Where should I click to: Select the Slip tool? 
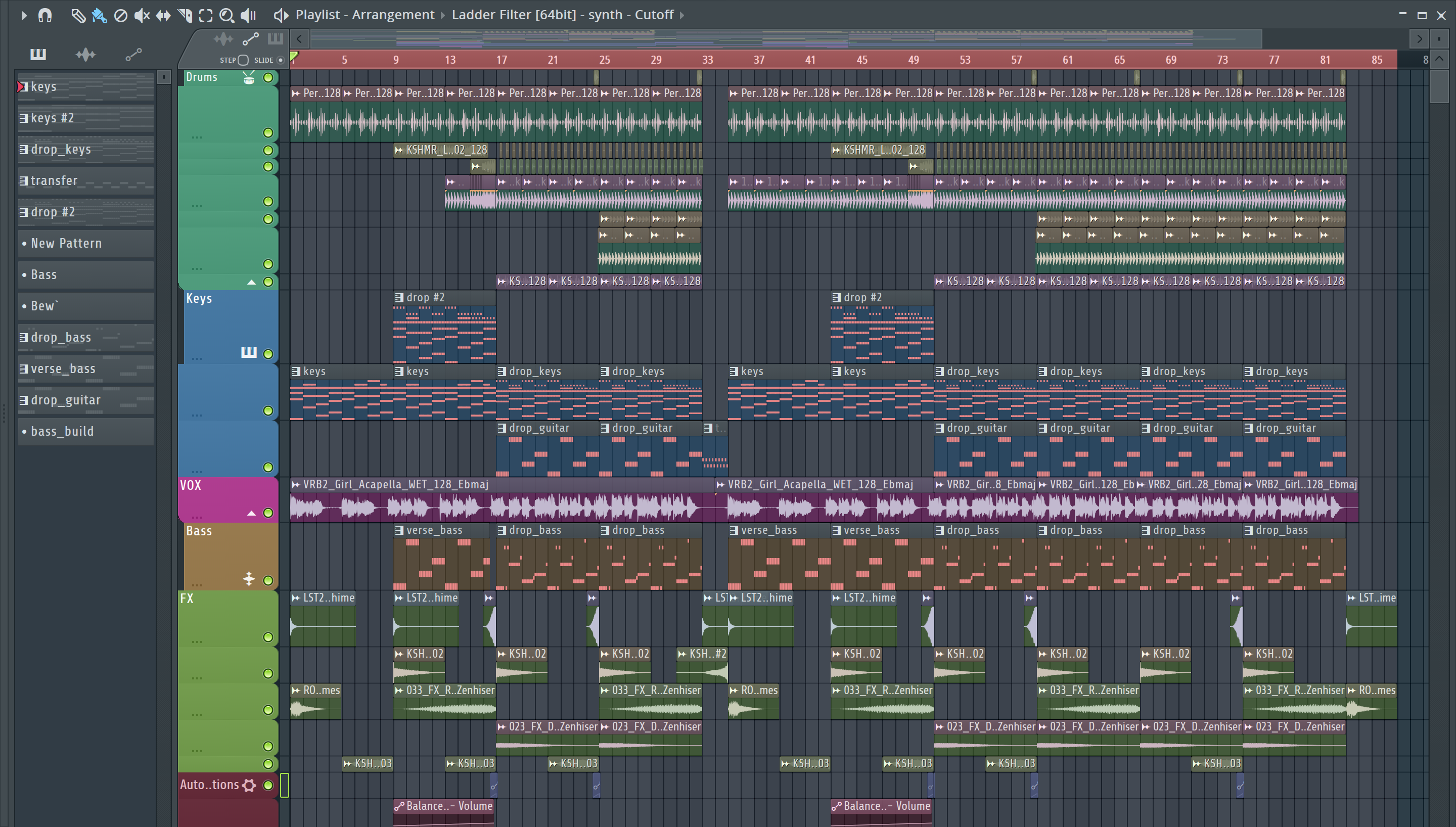pos(163,15)
